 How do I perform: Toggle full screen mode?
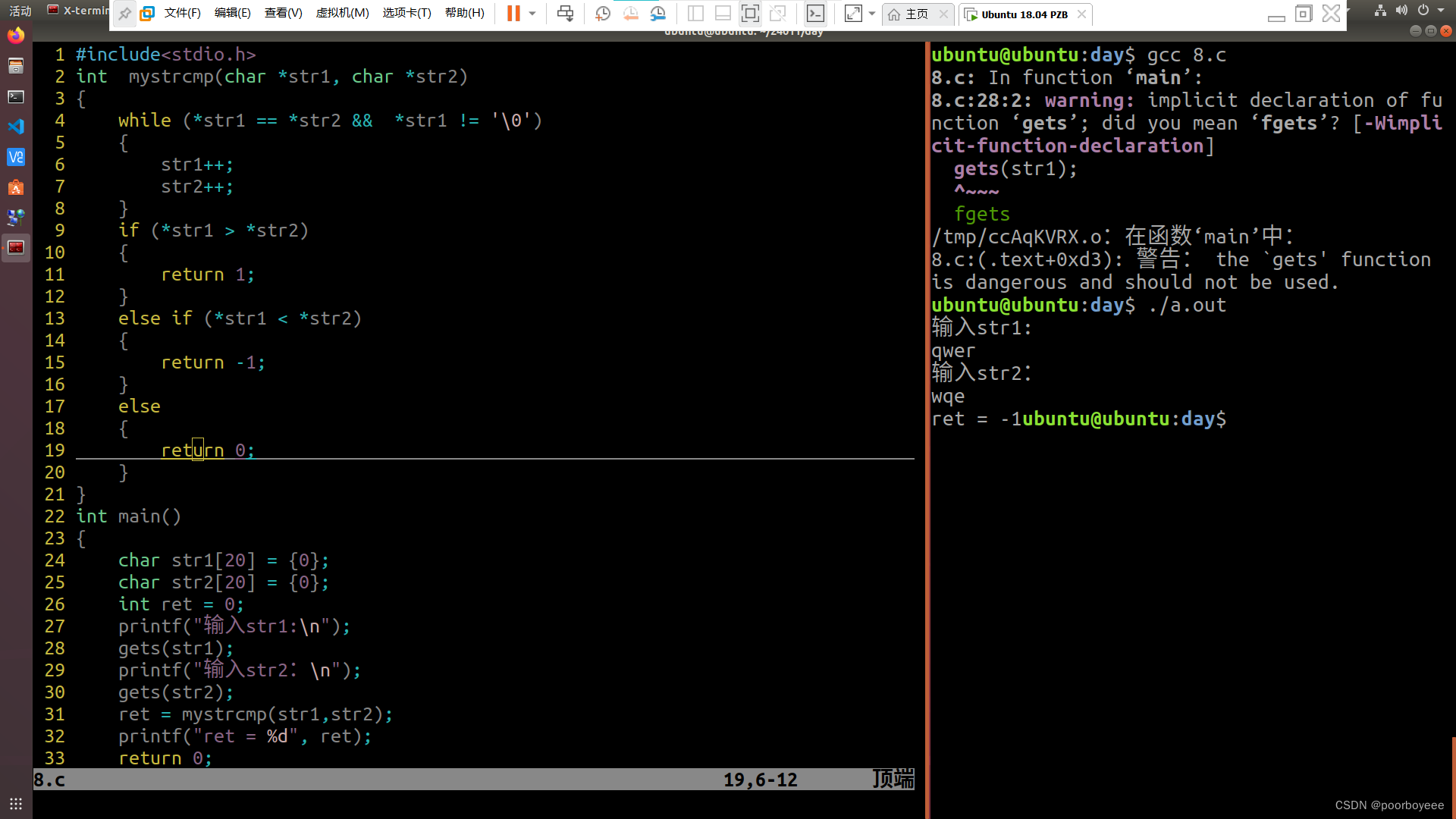click(x=750, y=13)
